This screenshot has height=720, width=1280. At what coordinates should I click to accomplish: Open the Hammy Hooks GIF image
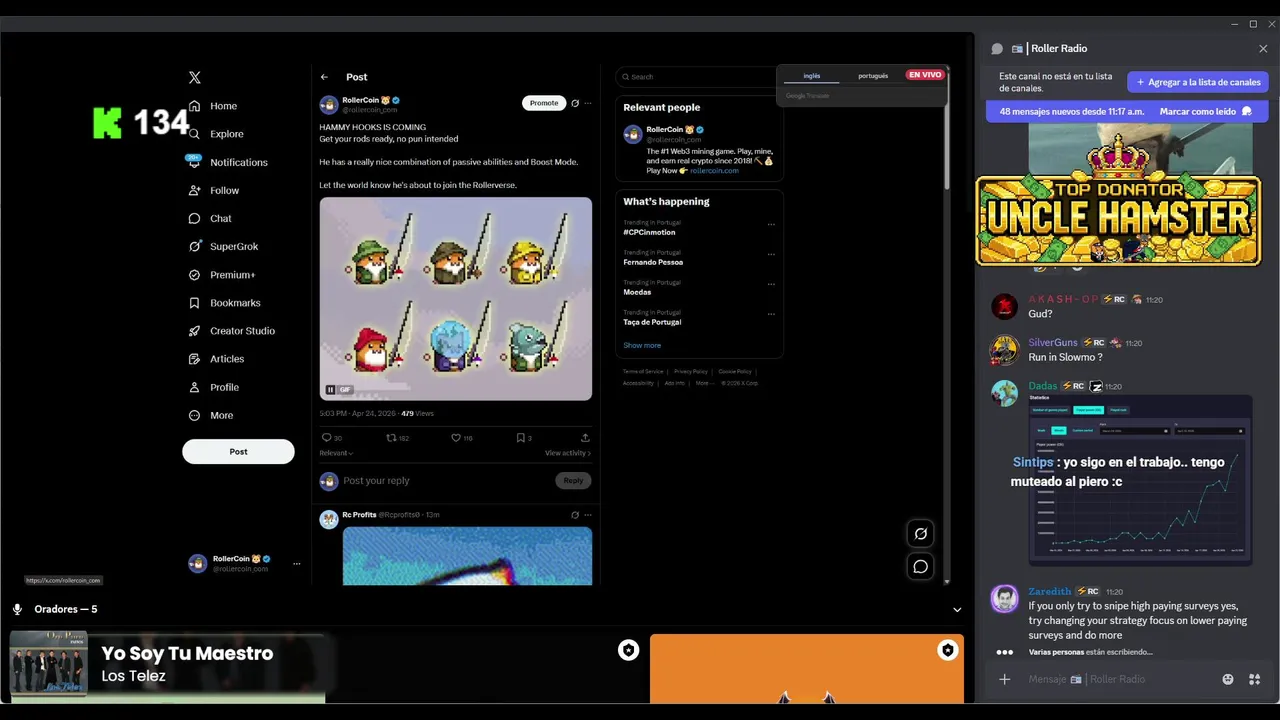[456, 298]
